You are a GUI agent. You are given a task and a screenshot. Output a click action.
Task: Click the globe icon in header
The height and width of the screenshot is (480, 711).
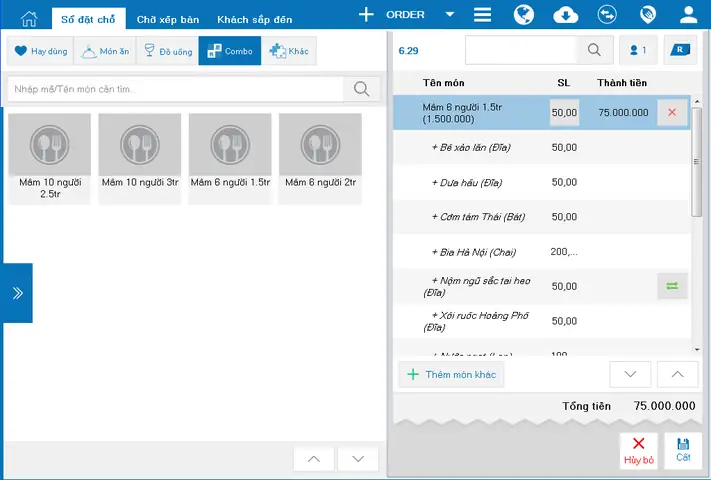[524, 15]
